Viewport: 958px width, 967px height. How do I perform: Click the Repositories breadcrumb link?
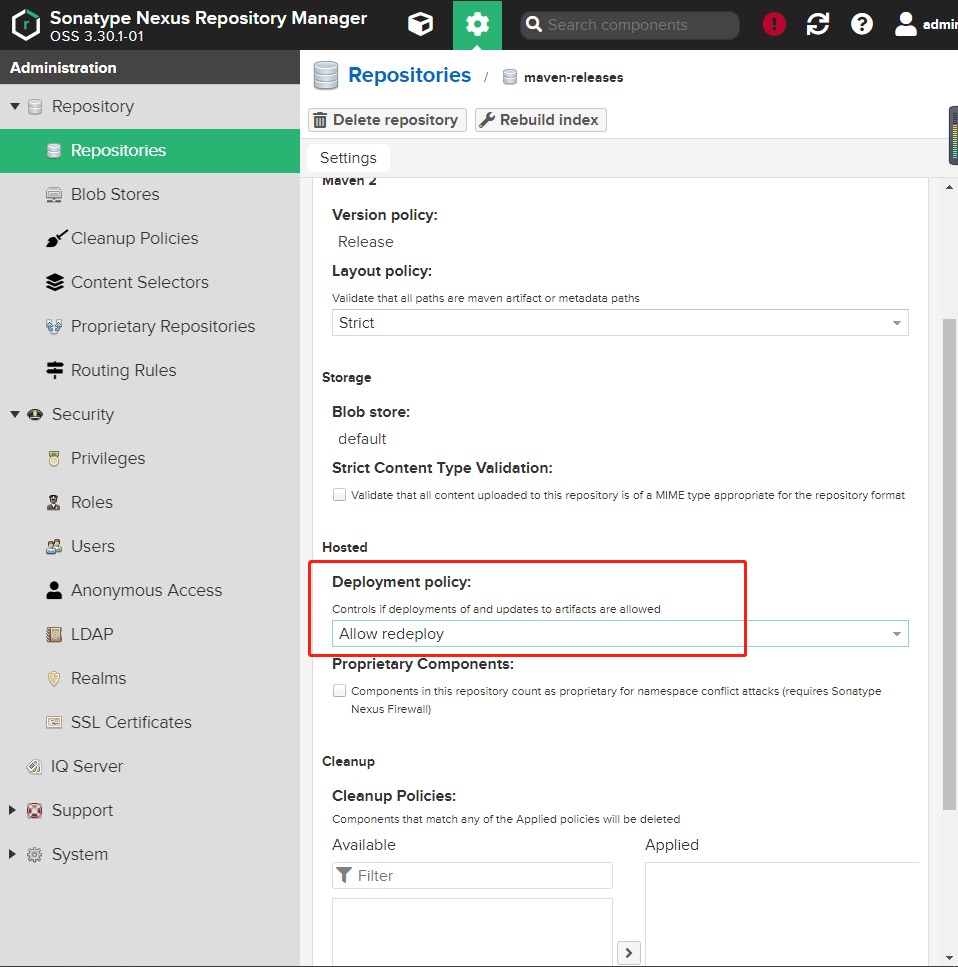point(410,75)
